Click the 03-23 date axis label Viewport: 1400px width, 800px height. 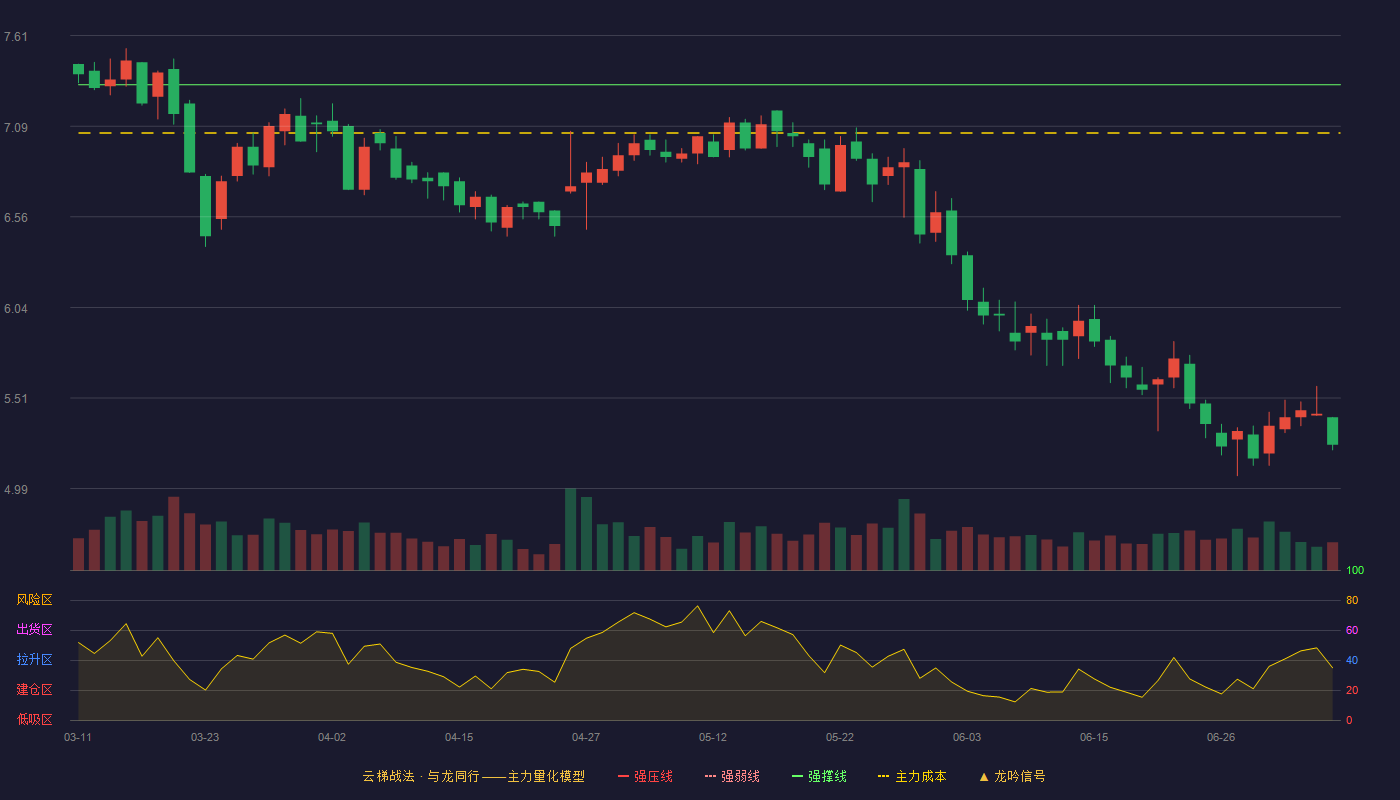pos(205,737)
